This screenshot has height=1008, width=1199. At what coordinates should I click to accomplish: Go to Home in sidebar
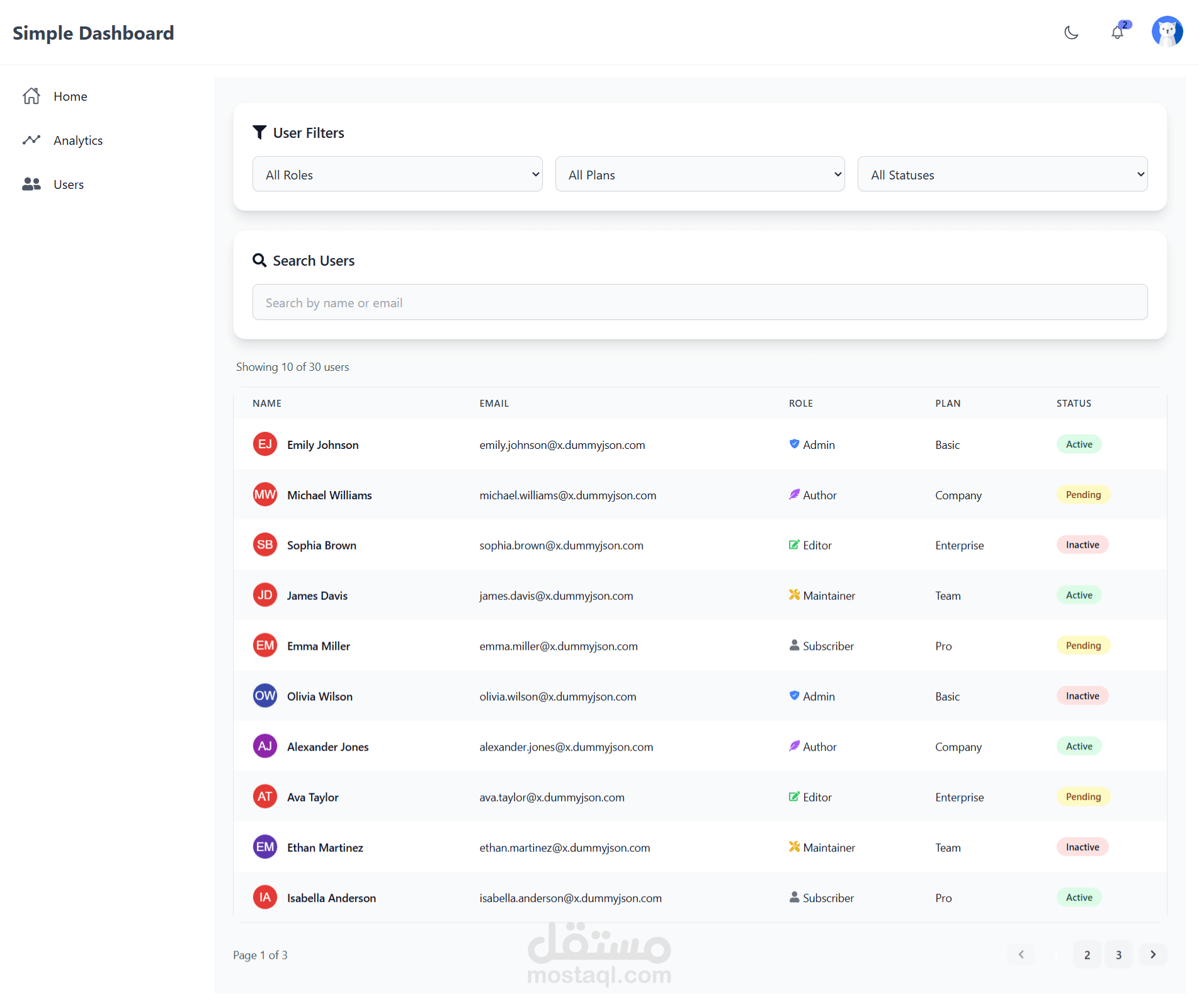pyautogui.click(x=71, y=96)
